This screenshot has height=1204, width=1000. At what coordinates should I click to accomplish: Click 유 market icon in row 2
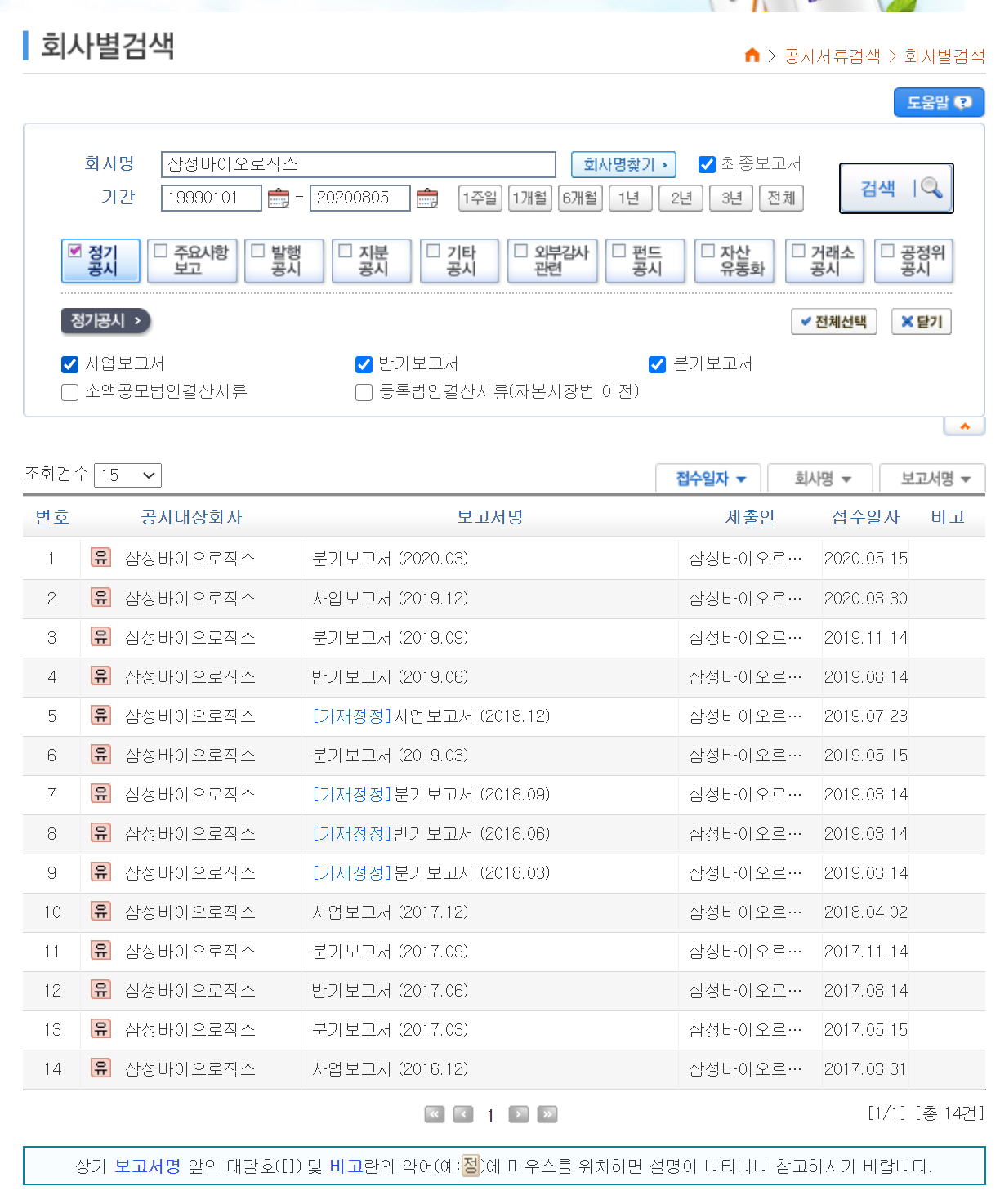[100, 598]
